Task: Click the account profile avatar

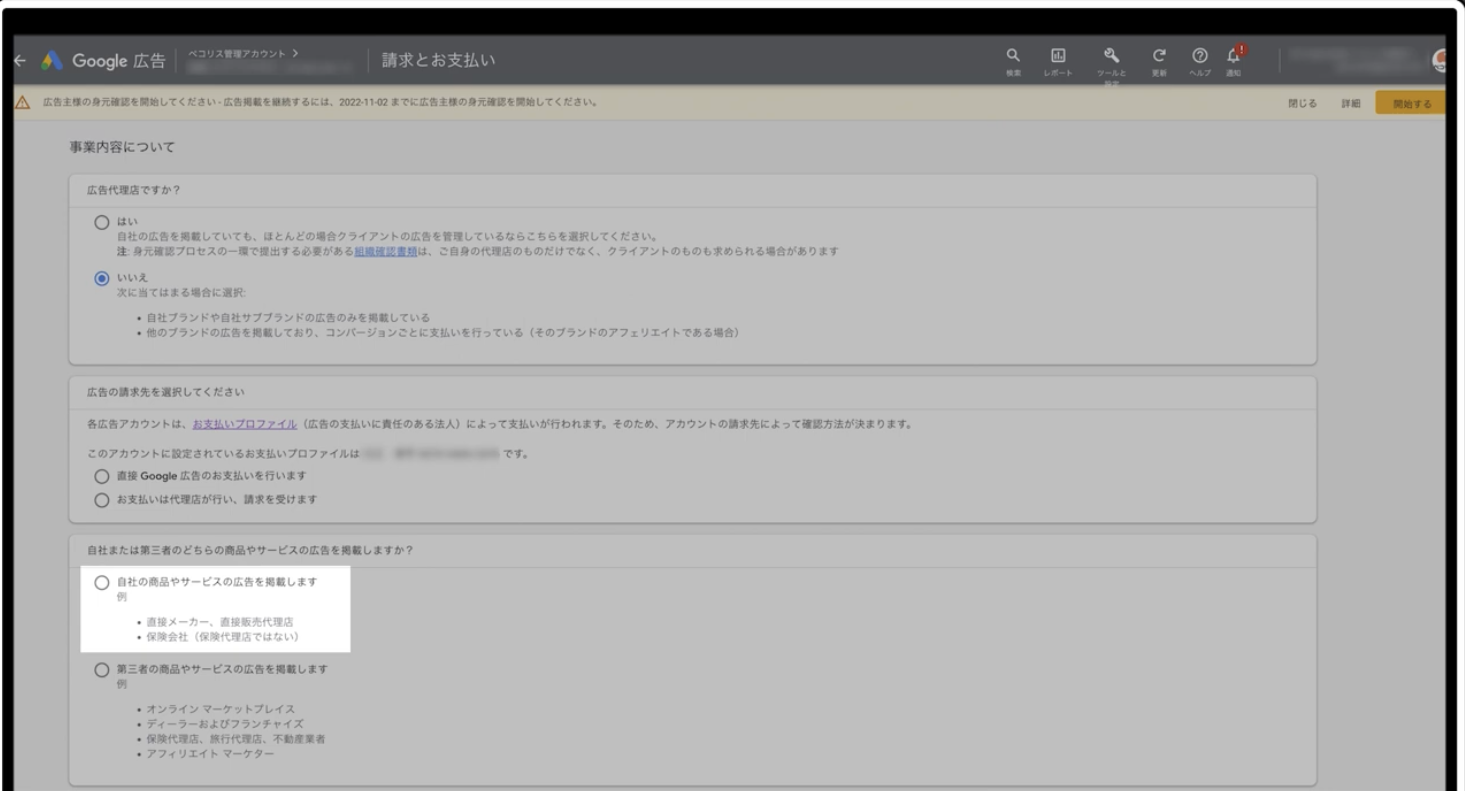Action: [x=1440, y=61]
